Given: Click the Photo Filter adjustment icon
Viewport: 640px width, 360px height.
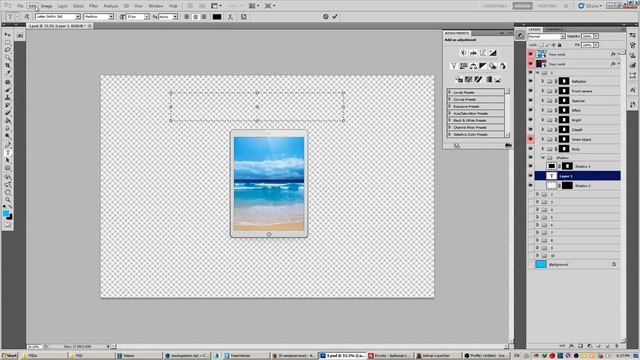Looking at the screenshot, I should pyautogui.click(x=493, y=66).
